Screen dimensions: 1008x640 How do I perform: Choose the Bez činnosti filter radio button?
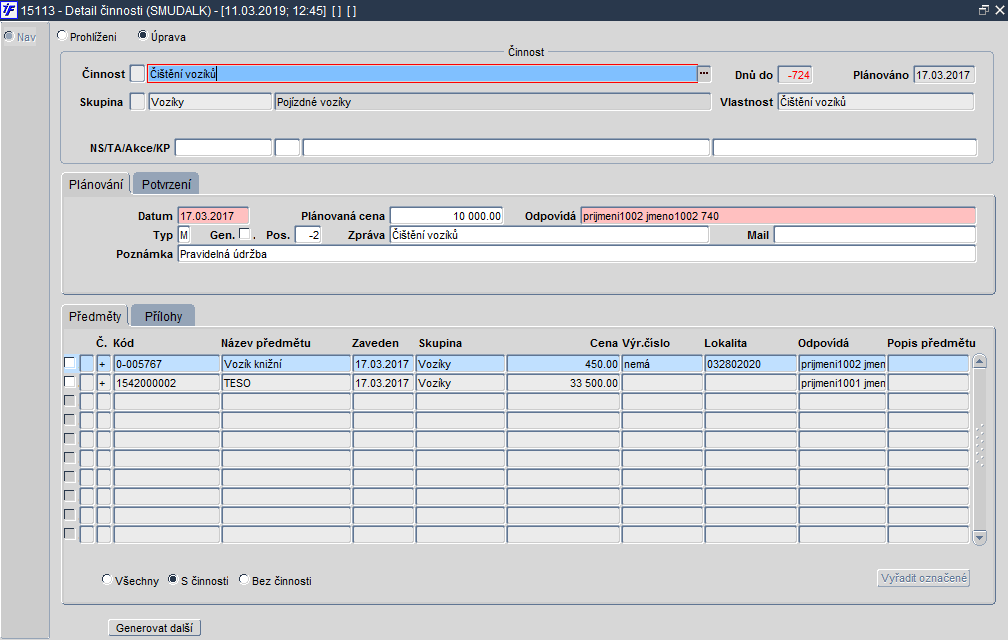coord(244,580)
